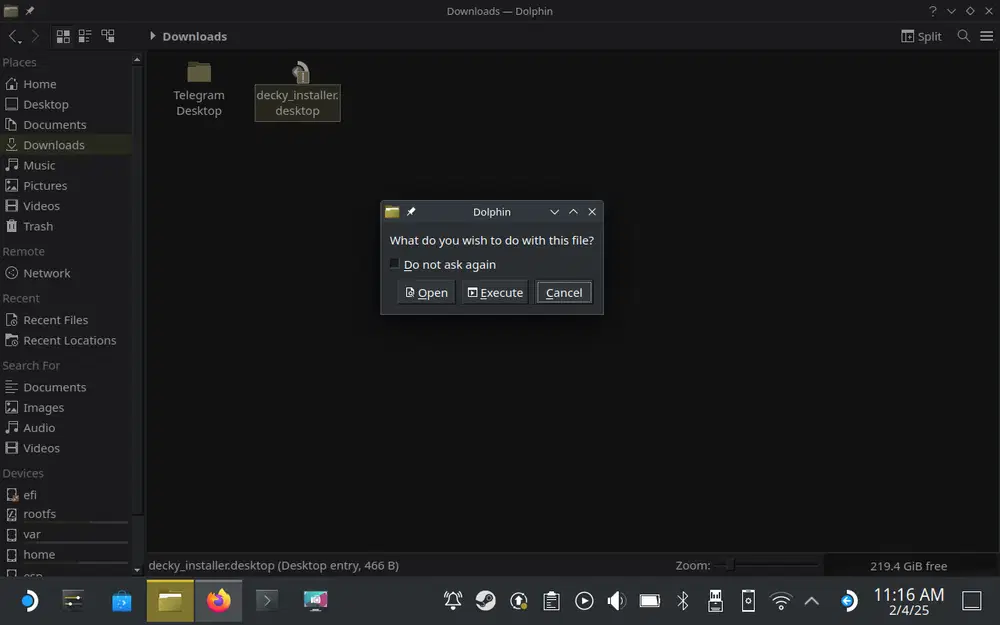The height and width of the screenshot is (625, 1000).
Task: Open notifications bell in system tray
Action: 453,601
